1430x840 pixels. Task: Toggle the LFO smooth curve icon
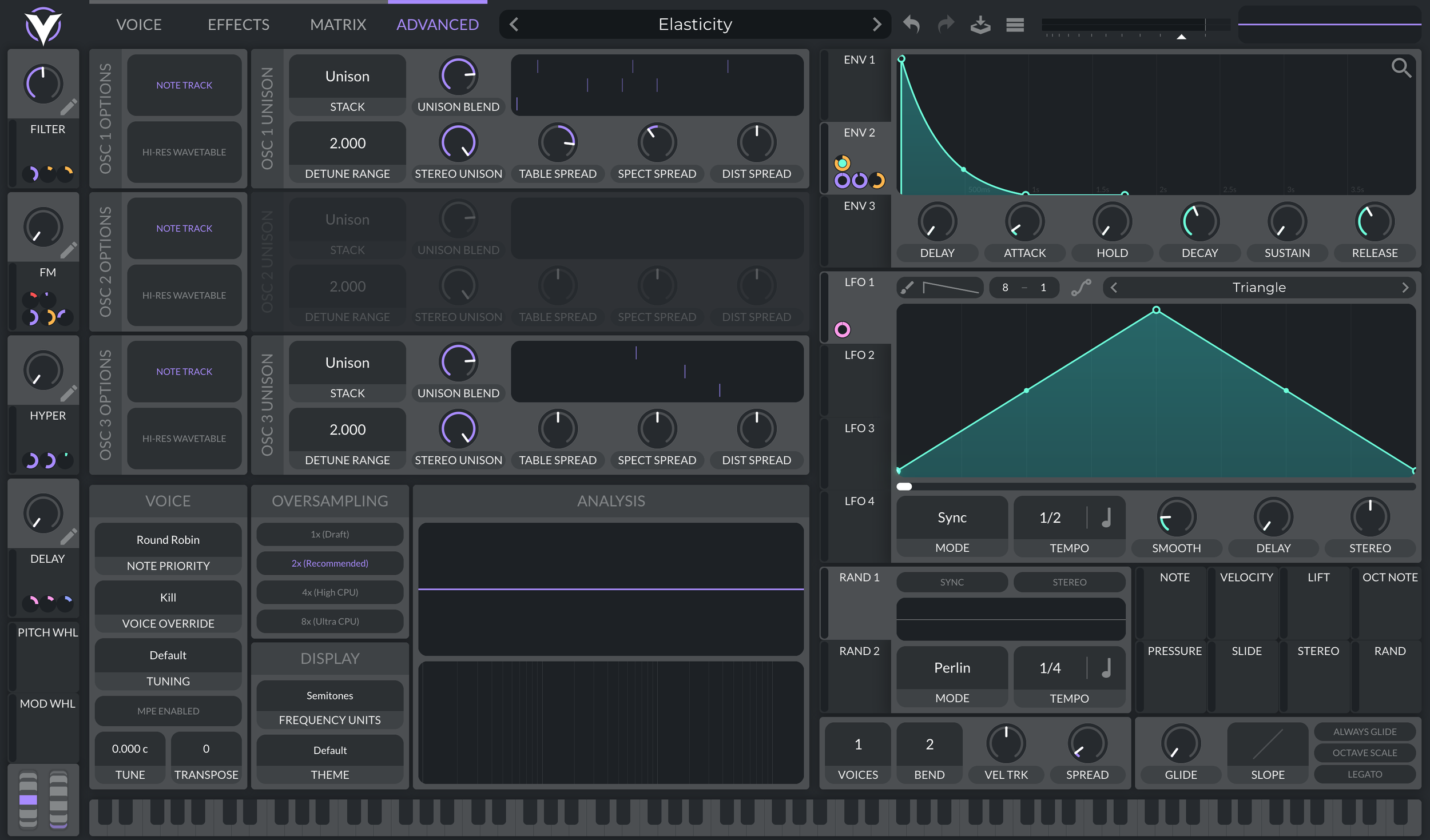[1081, 288]
